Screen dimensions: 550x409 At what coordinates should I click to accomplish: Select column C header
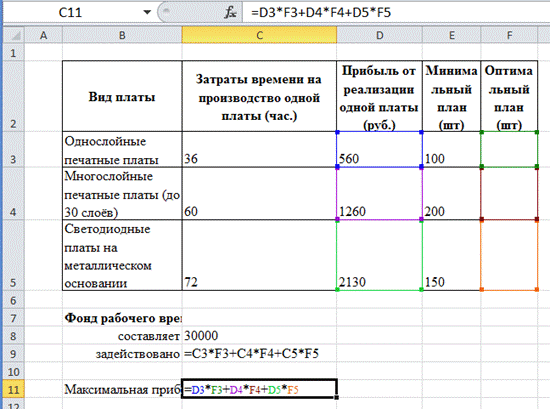tap(259, 35)
